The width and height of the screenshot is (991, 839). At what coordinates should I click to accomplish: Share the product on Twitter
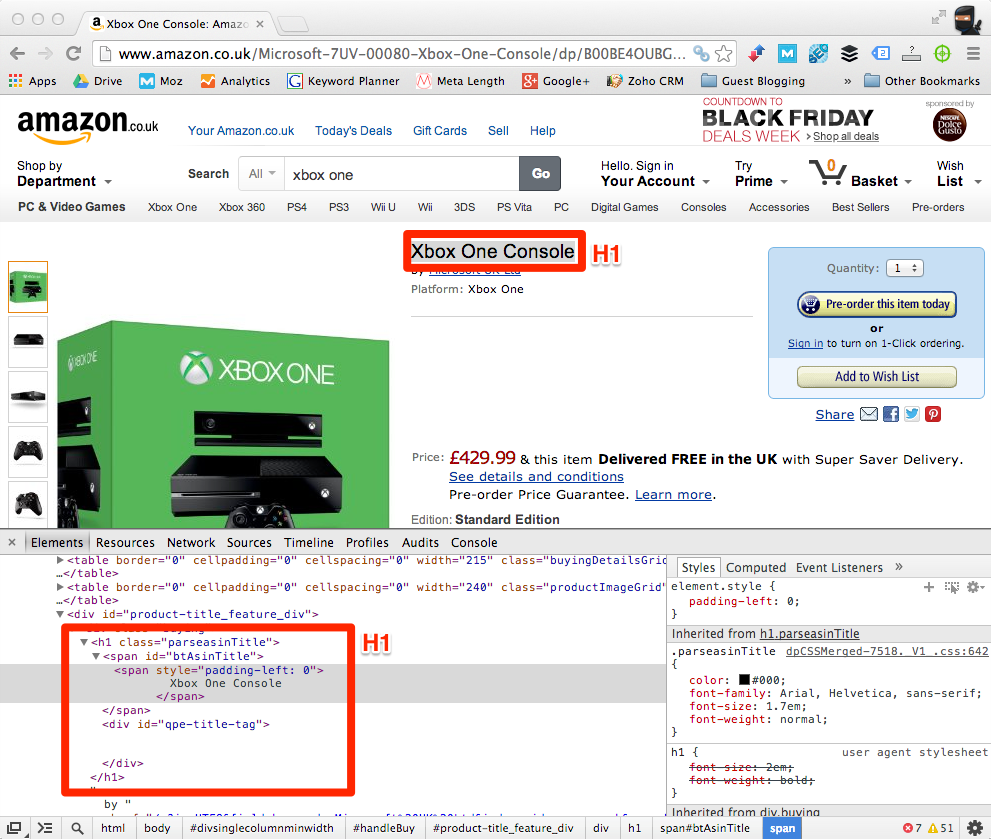pos(911,414)
